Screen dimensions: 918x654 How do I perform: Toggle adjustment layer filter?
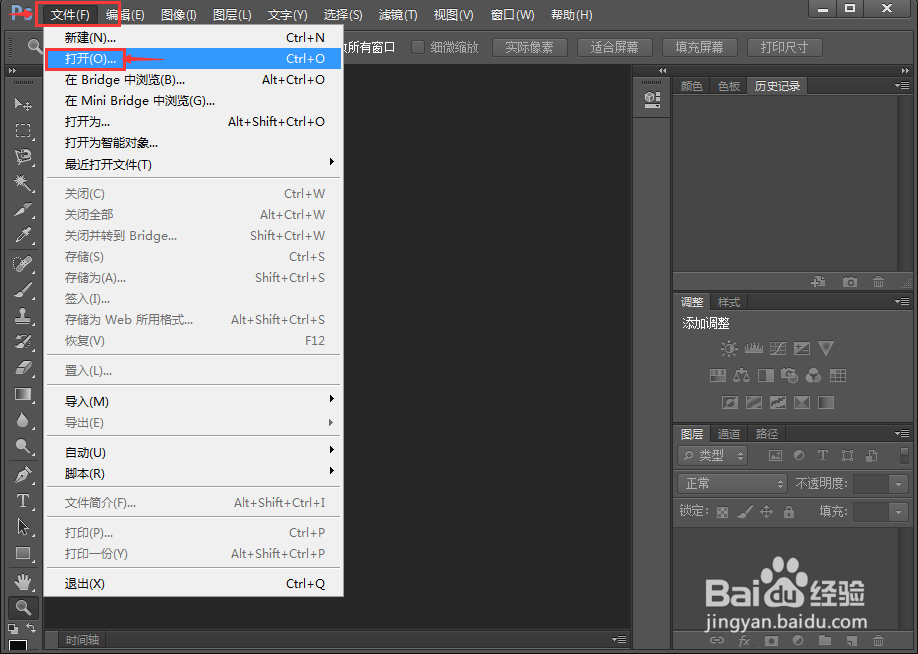point(799,456)
